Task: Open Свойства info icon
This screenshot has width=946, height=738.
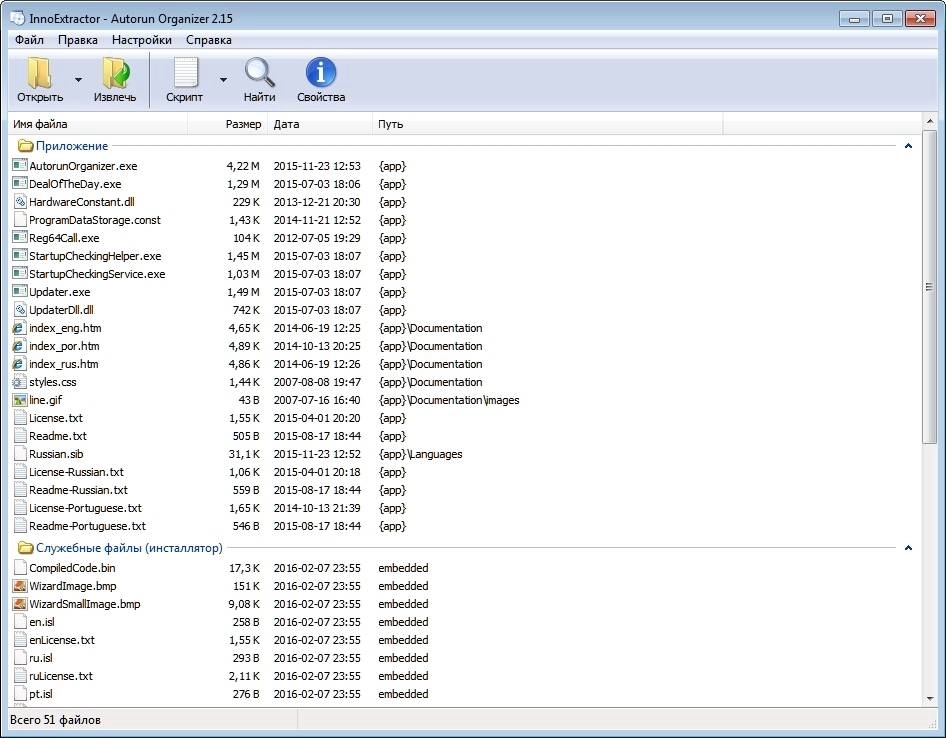Action: pos(321,73)
